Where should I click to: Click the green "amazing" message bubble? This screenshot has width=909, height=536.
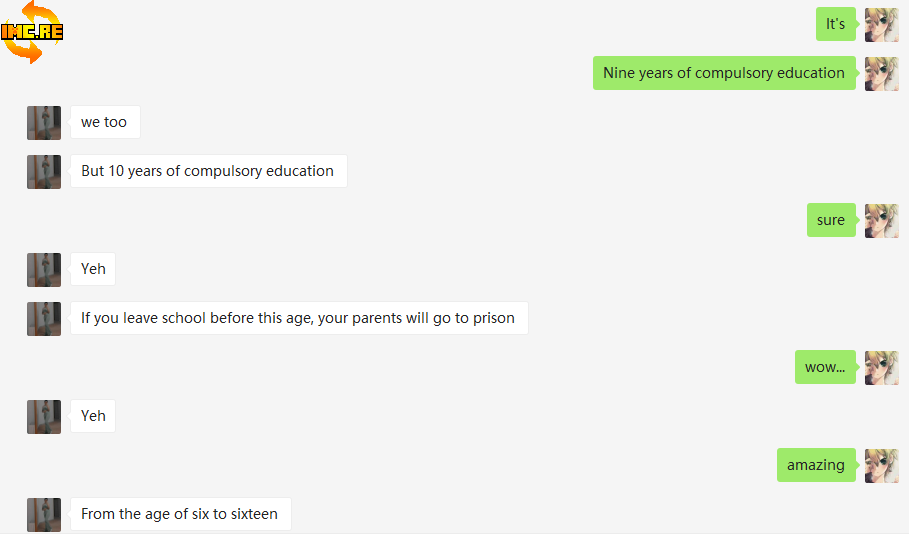pos(815,466)
